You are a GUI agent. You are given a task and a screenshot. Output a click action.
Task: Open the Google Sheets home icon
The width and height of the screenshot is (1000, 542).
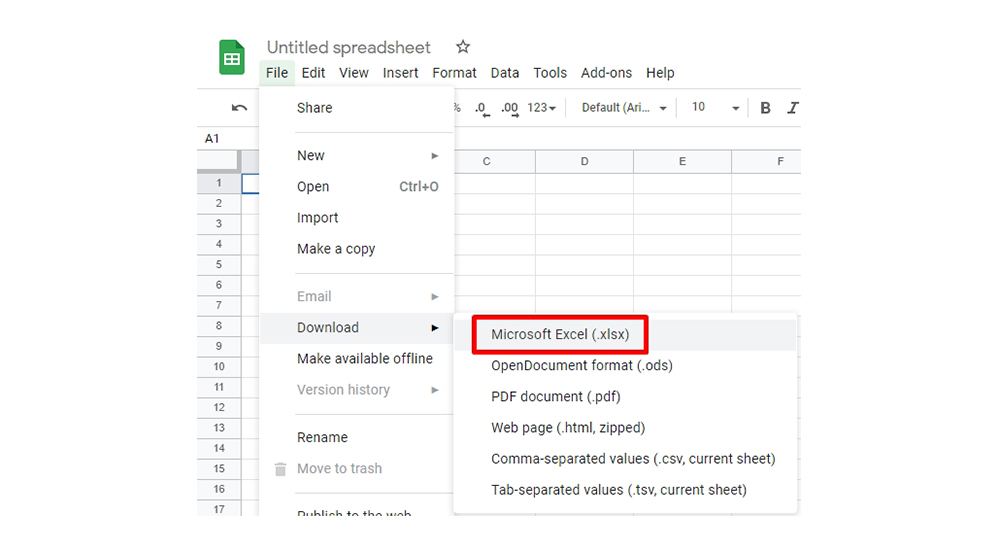[232, 57]
